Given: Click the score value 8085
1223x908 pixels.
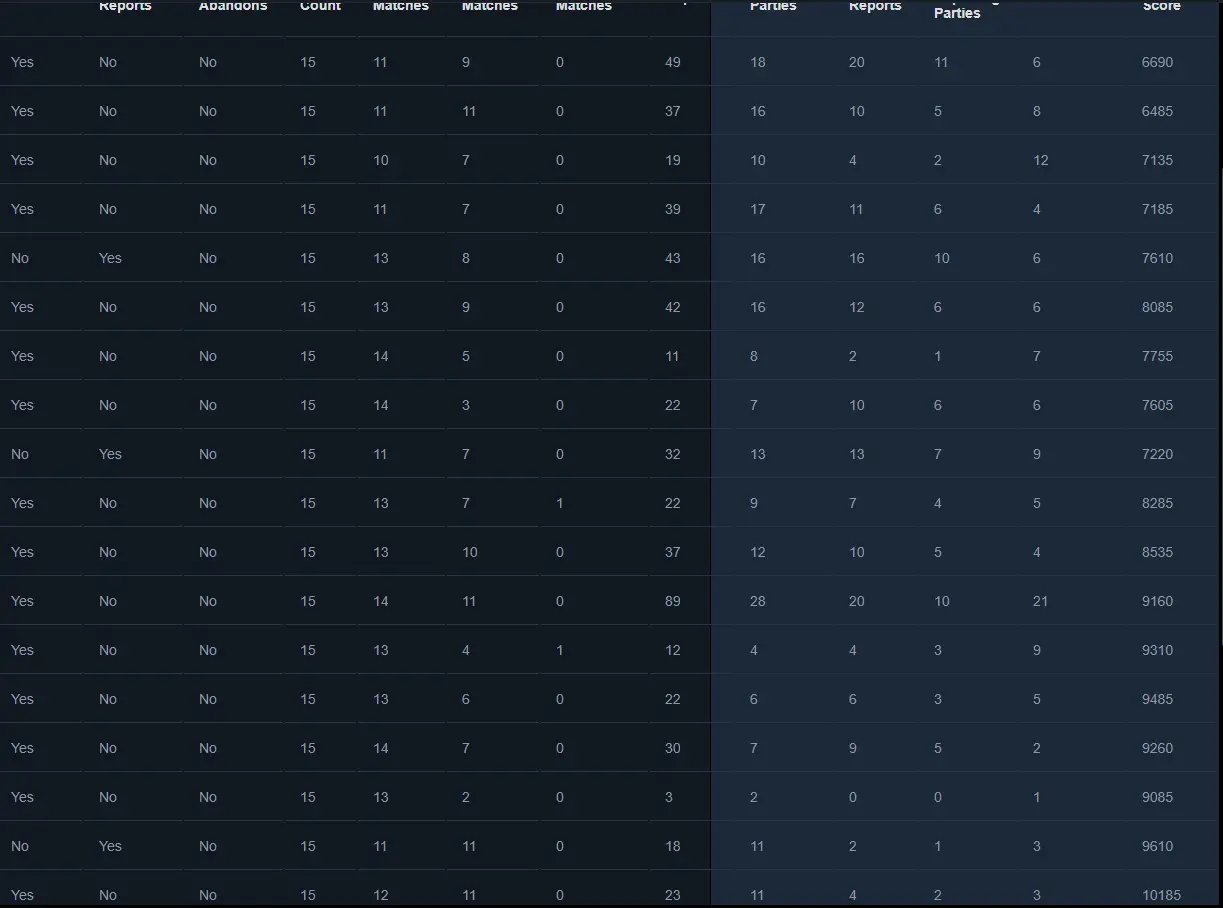Looking at the screenshot, I should point(1157,307).
